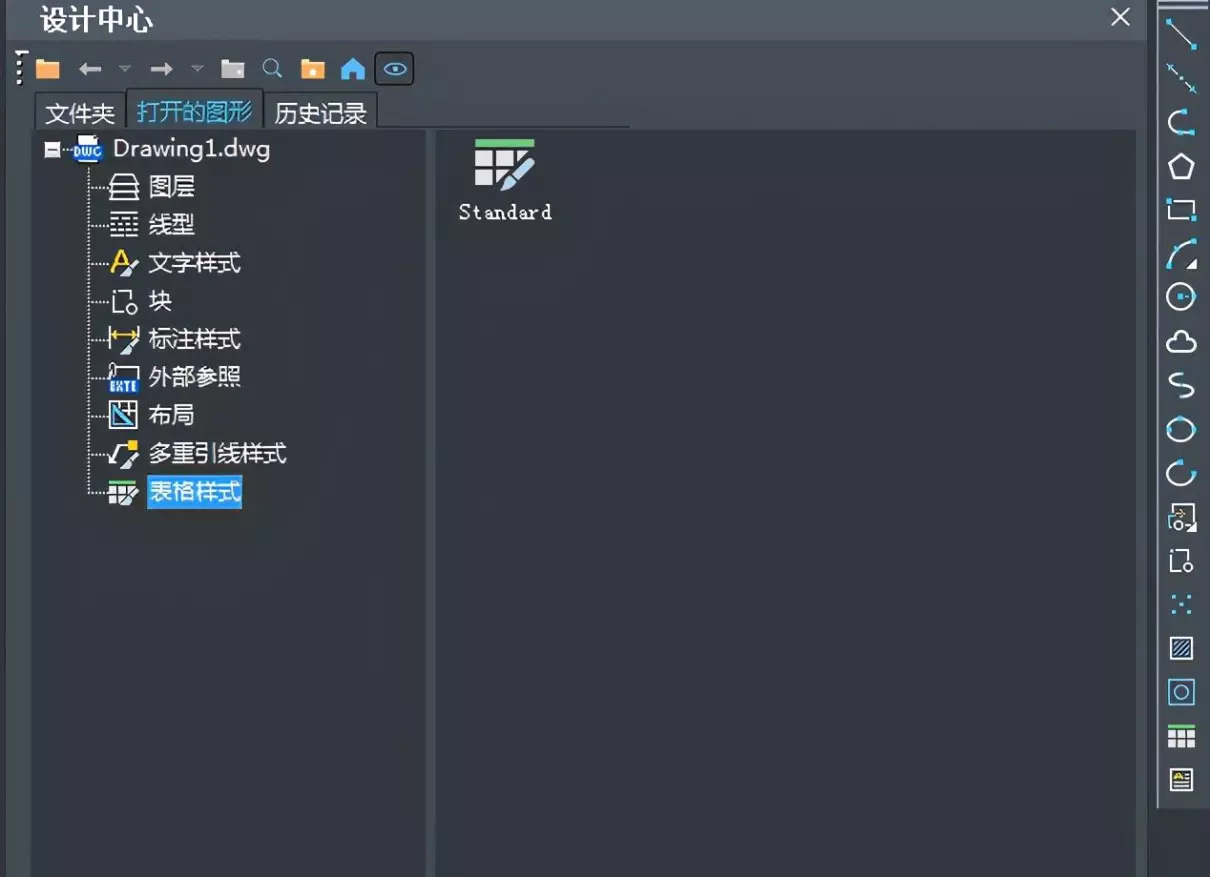This screenshot has height=877, width=1210.
Task: Open the Favorites folder icon
Action: (313, 69)
